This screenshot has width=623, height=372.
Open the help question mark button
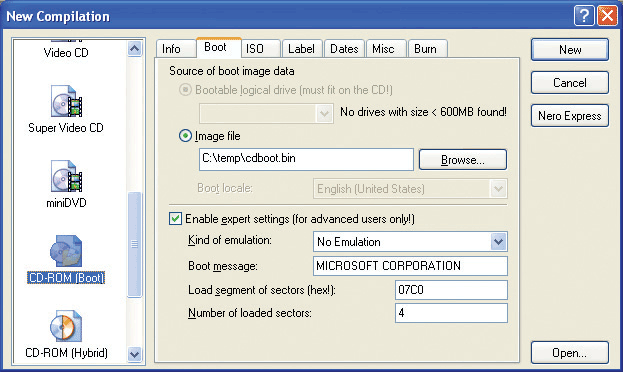(x=584, y=16)
